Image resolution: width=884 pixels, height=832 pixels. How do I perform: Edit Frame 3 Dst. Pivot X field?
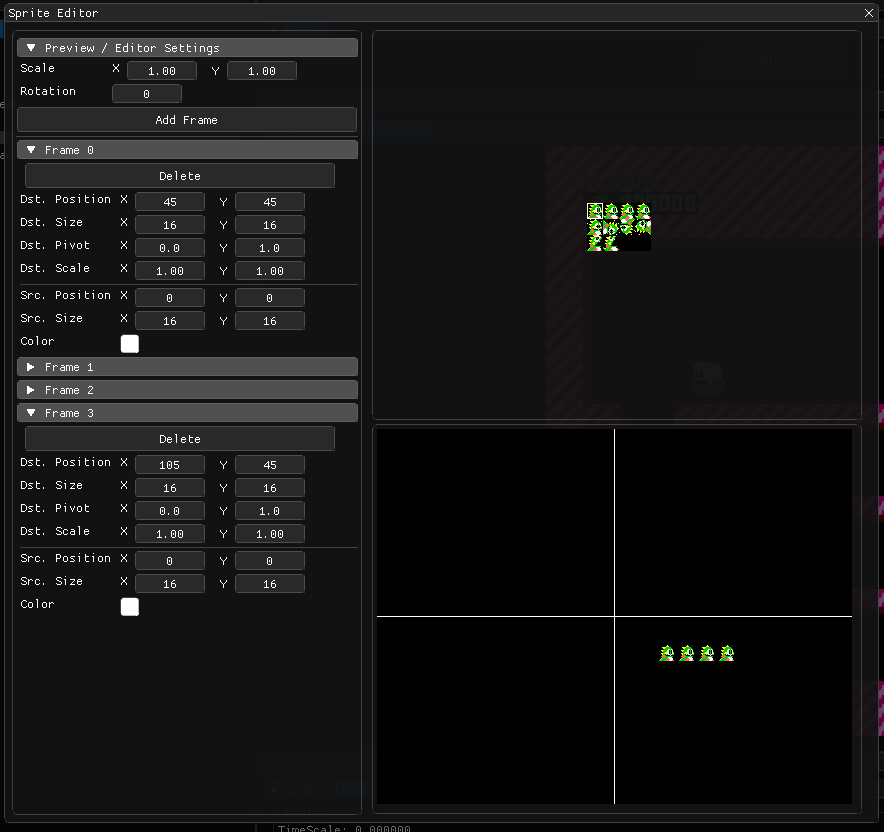point(170,511)
